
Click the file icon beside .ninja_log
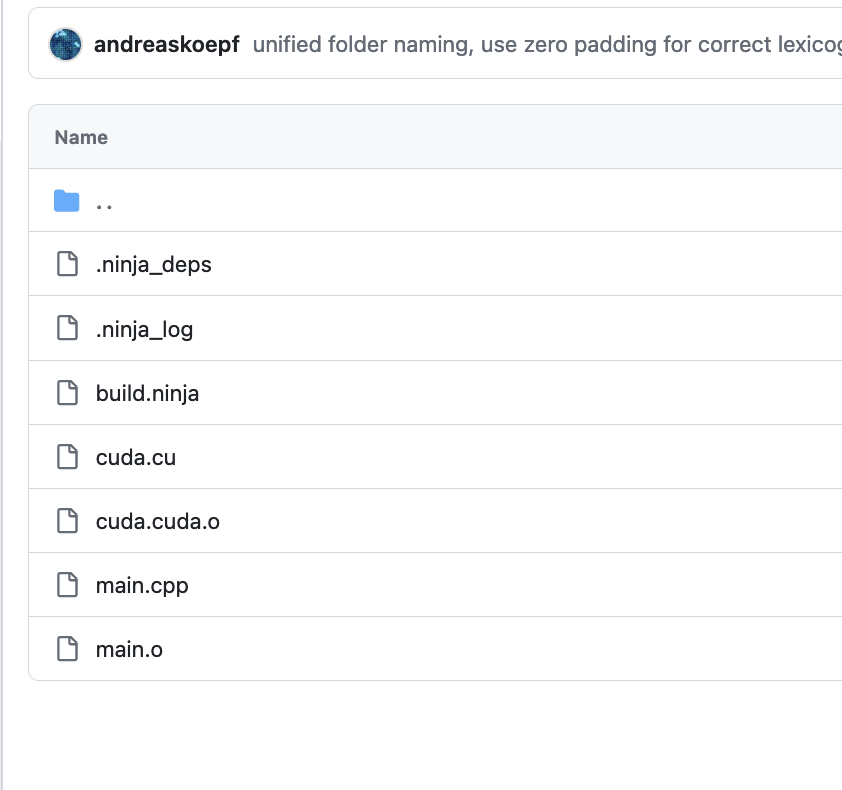pos(67,328)
